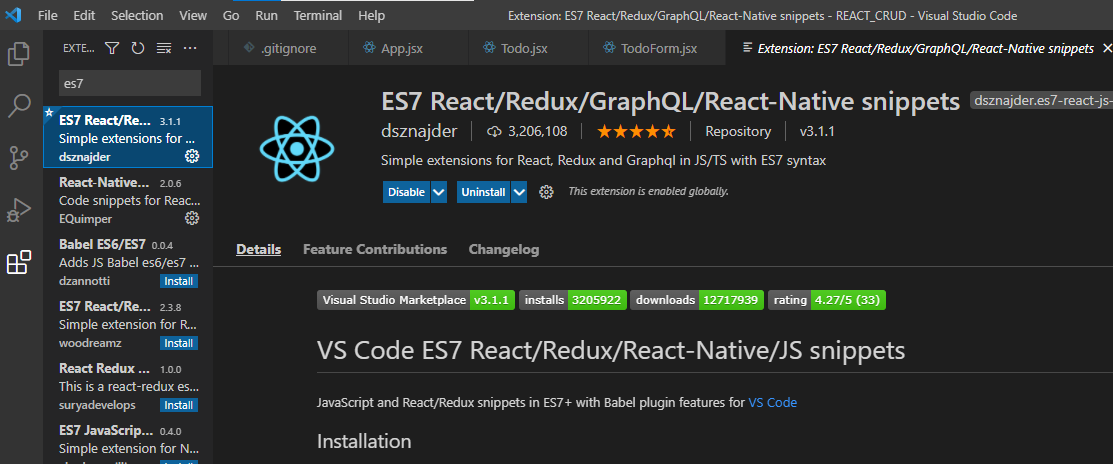Click the rating 4.27/5 badge
Image resolution: width=1113 pixels, height=464 pixels.
827,300
